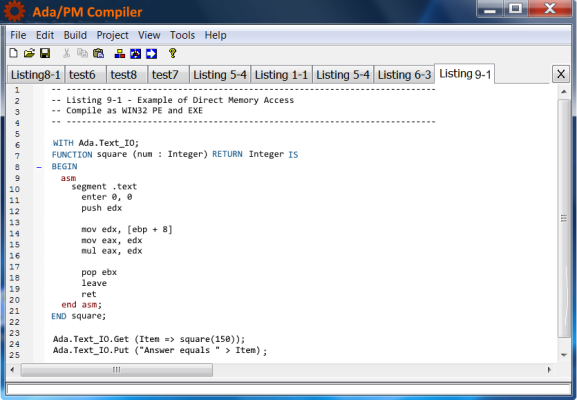This screenshot has width=577, height=400.
Task: Click the vertical scrollbar down arrow
Action: point(564,355)
